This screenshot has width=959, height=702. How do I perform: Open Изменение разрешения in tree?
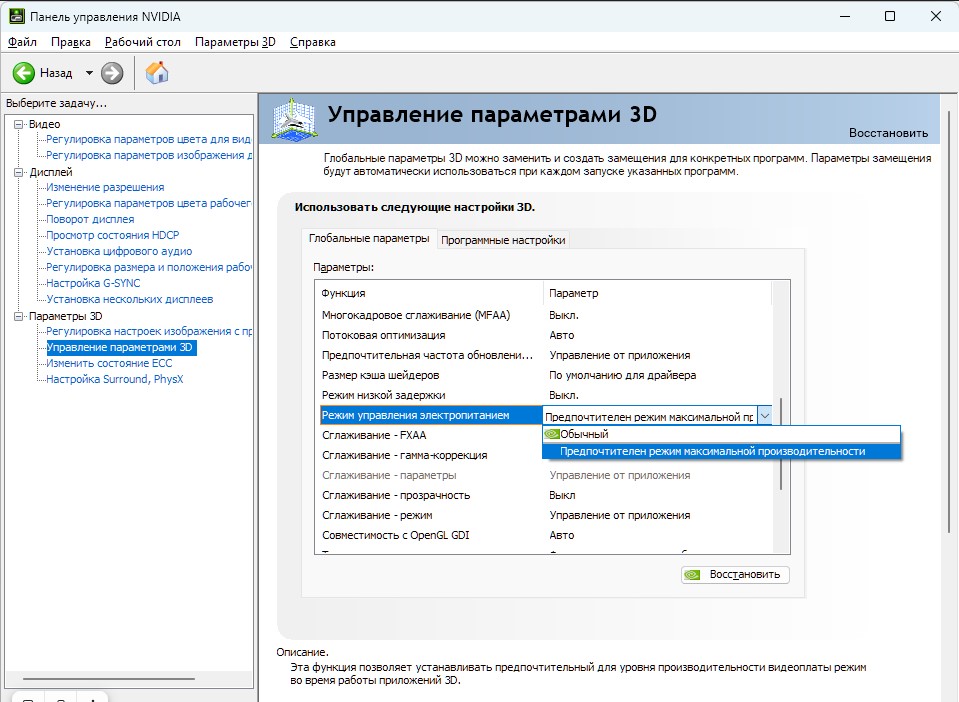click(105, 187)
